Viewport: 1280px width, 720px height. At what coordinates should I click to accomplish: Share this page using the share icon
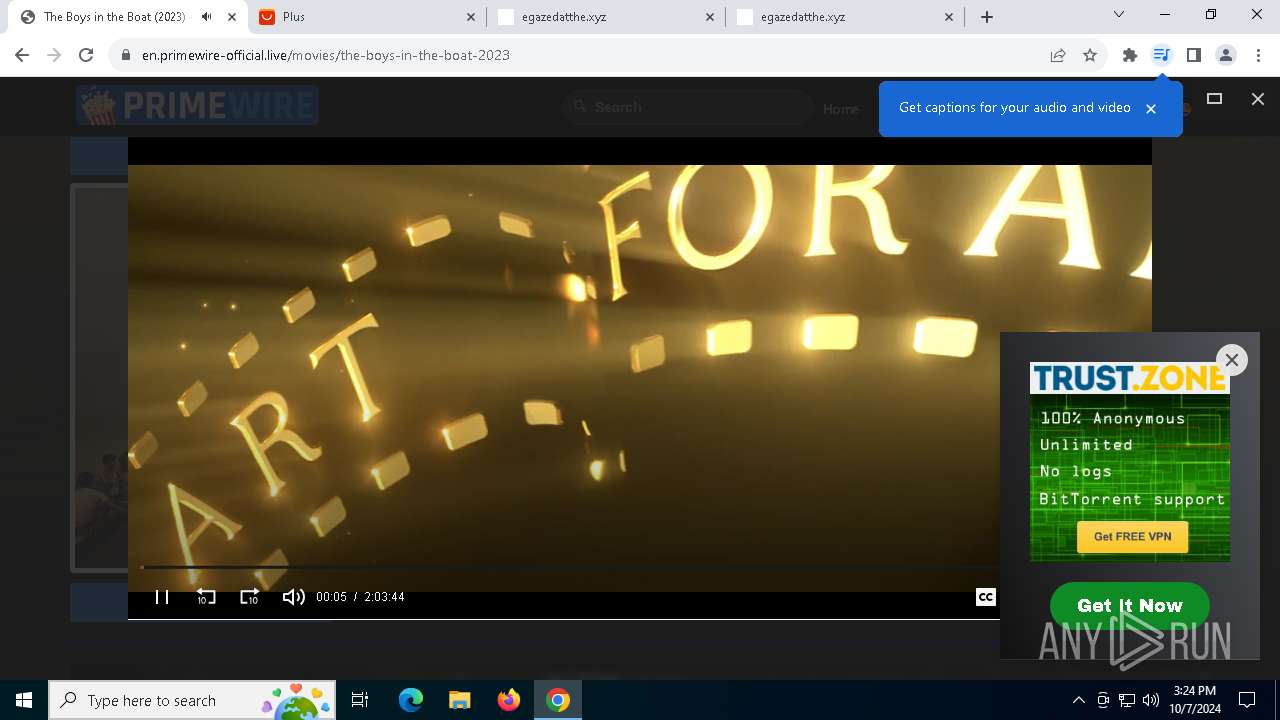pos(1058,55)
